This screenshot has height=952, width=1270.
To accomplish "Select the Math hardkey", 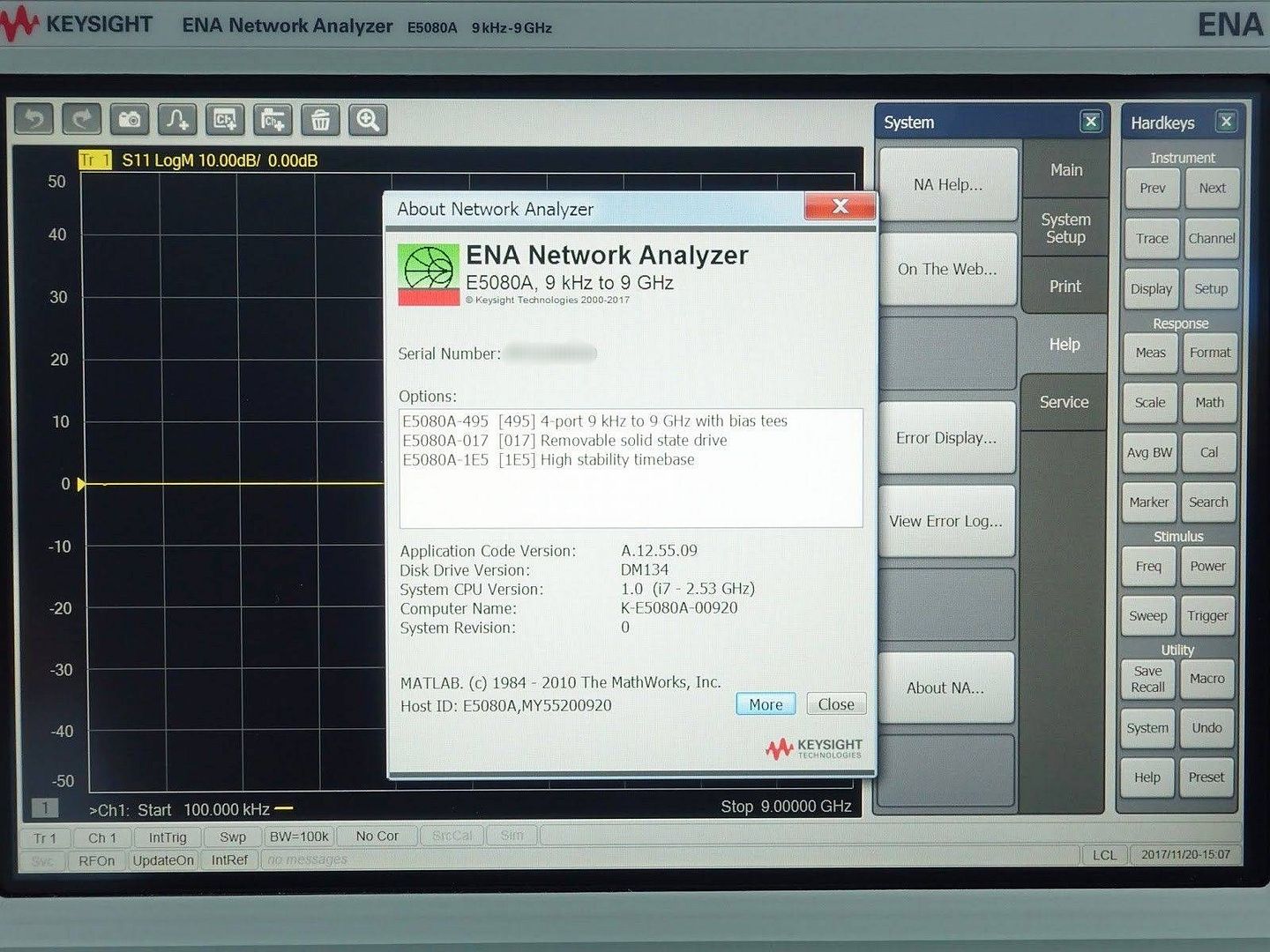I will pos(1209,402).
